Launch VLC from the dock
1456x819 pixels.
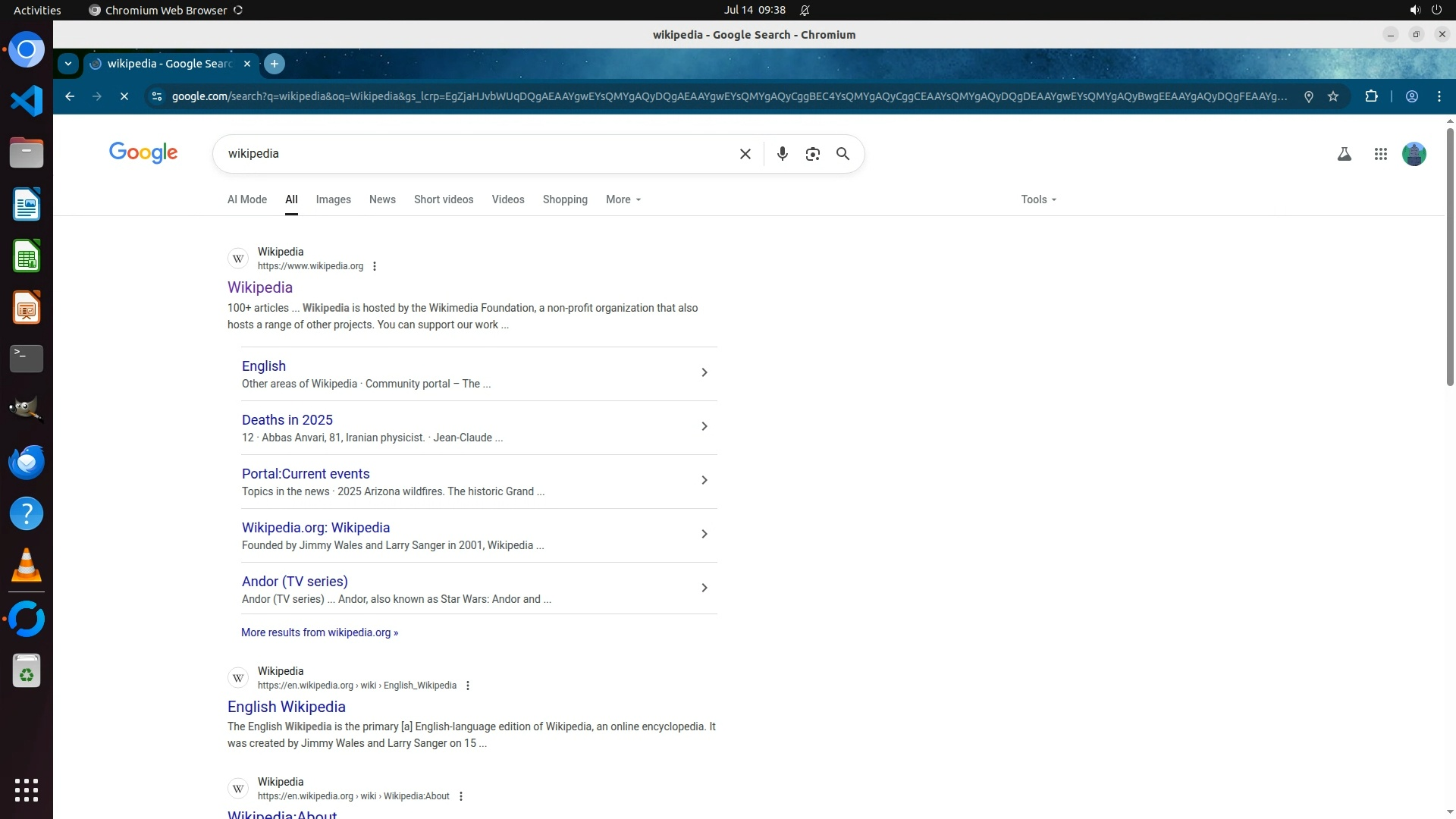pos(27,566)
